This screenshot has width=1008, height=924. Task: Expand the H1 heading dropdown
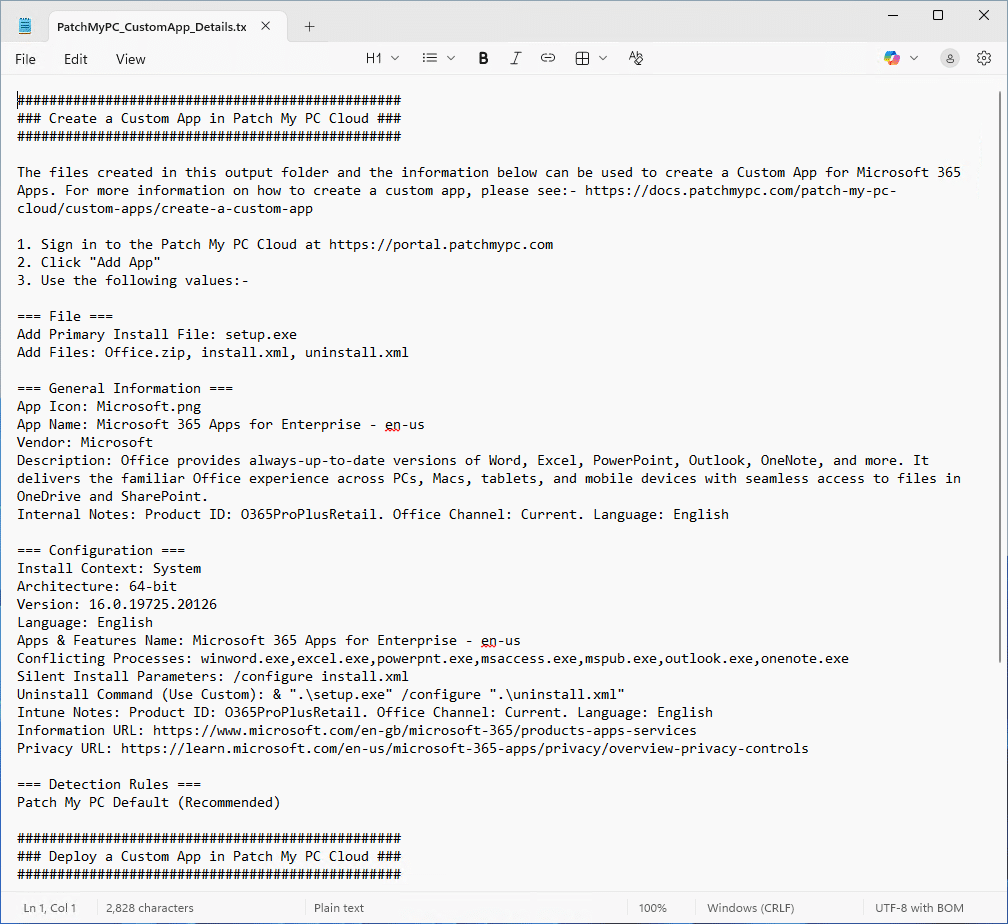[x=382, y=59]
